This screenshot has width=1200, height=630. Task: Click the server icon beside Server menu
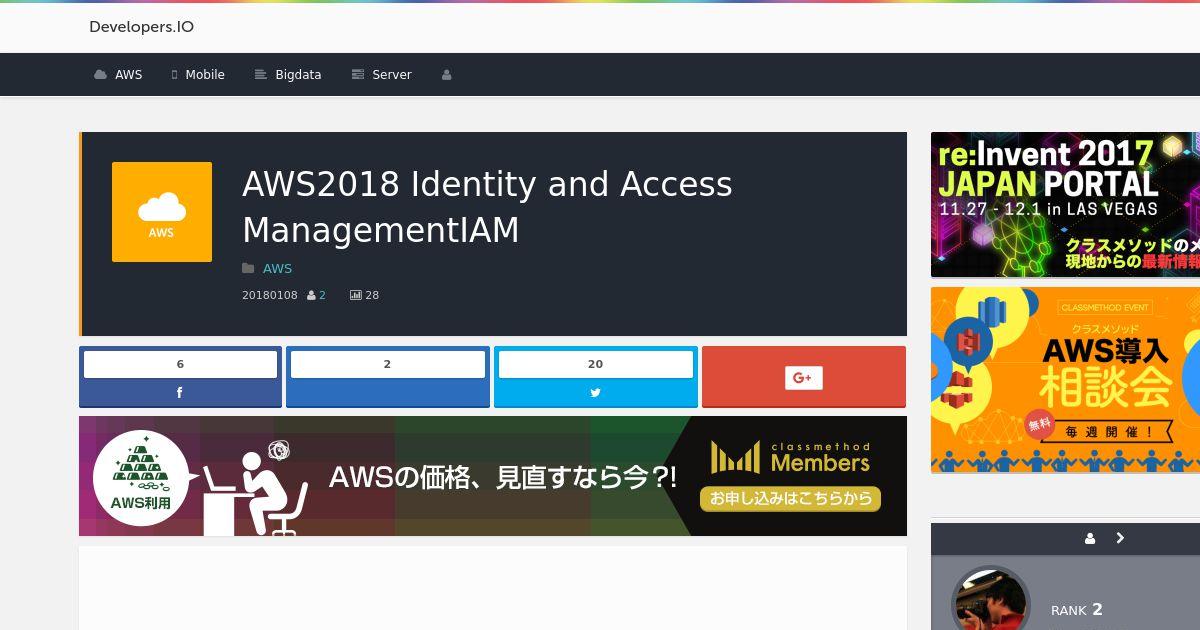[358, 75]
